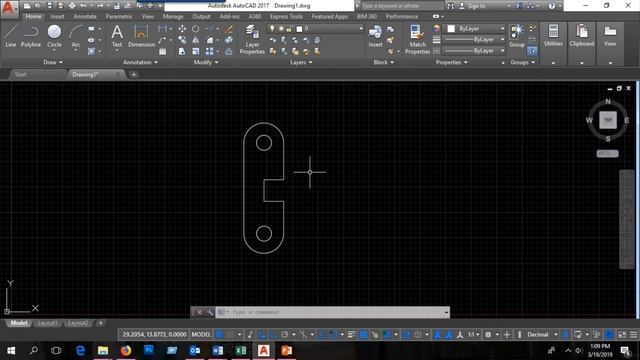Open the ByLayer color dropdown

click(502, 29)
